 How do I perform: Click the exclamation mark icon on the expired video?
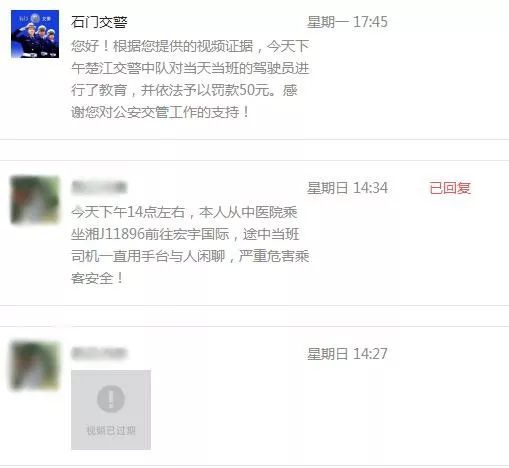111,399
